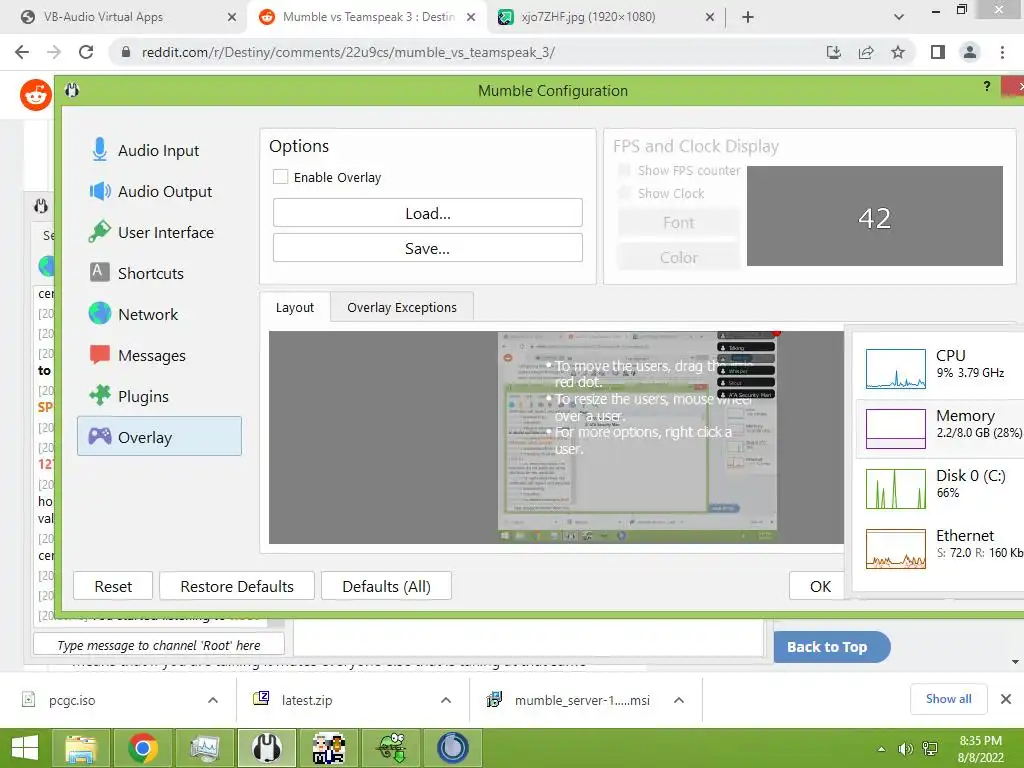Click the Reset button
This screenshot has width=1024, height=768.
[x=113, y=586]
